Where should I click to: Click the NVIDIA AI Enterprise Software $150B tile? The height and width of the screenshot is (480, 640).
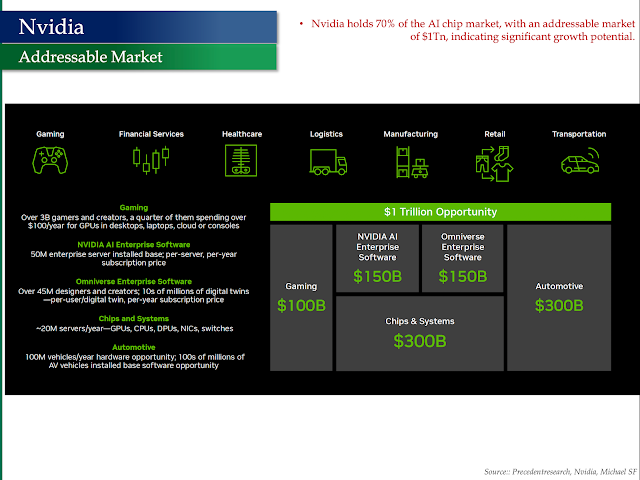pyautogui.click(x=378, y=258)
